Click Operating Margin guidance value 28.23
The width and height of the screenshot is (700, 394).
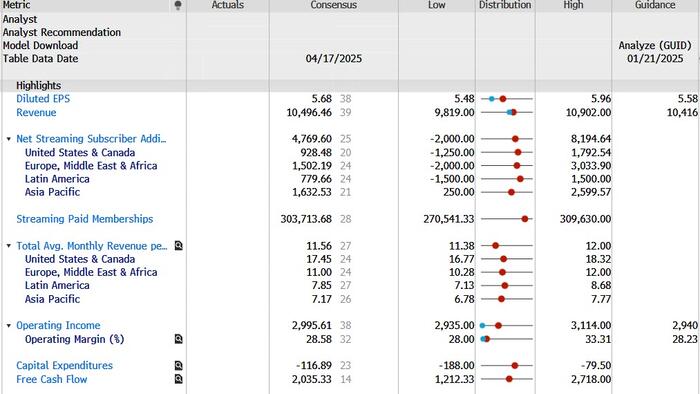point(685,339)
